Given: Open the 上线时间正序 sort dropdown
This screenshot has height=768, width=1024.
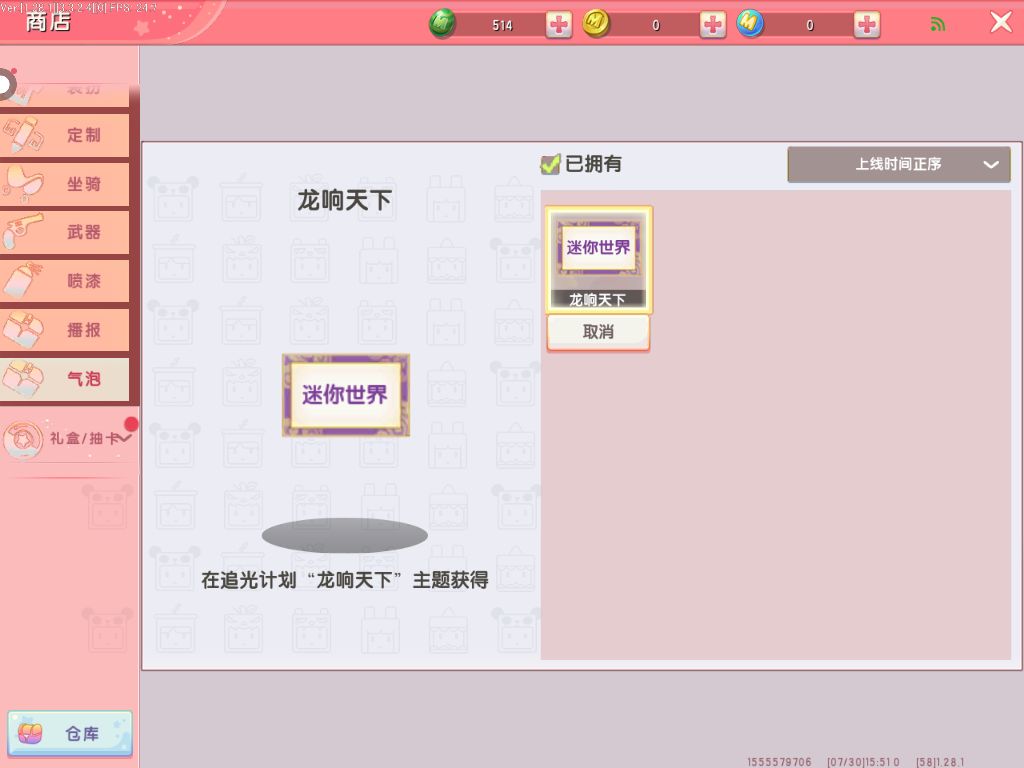Looking at the screenshot, I should click(898, 164).
